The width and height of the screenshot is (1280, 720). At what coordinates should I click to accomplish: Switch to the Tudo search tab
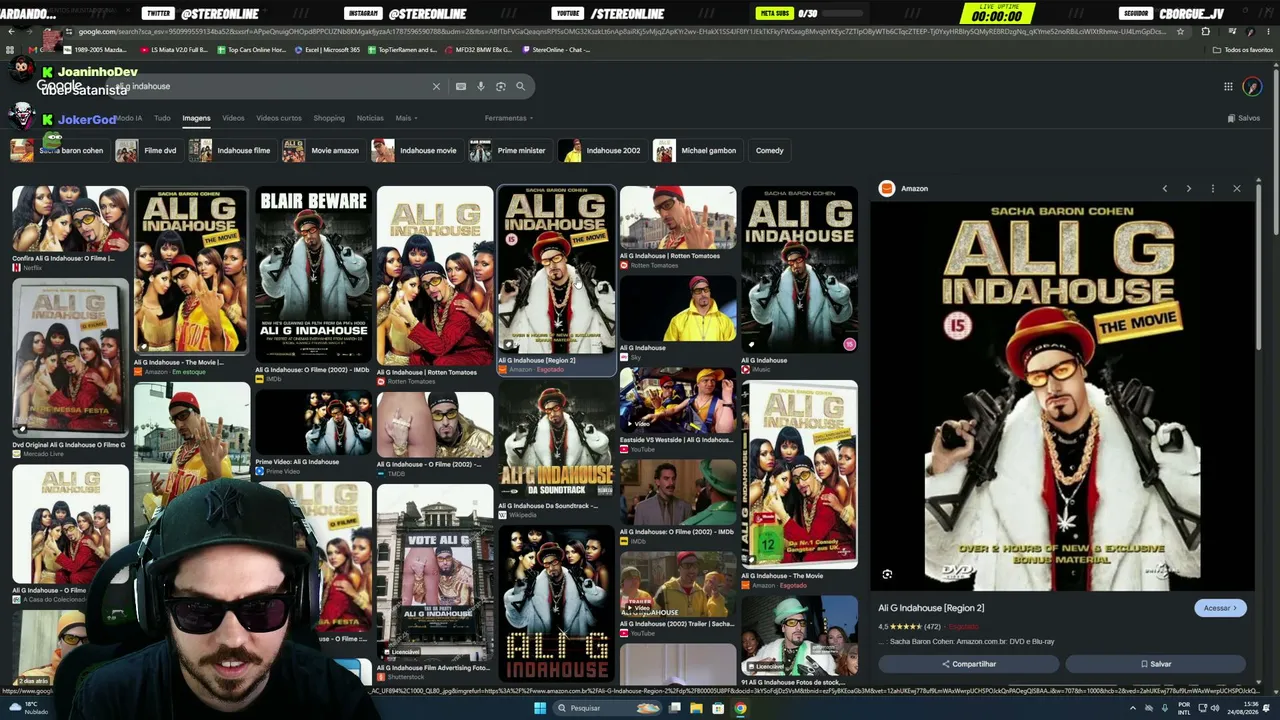click(162, 118)
